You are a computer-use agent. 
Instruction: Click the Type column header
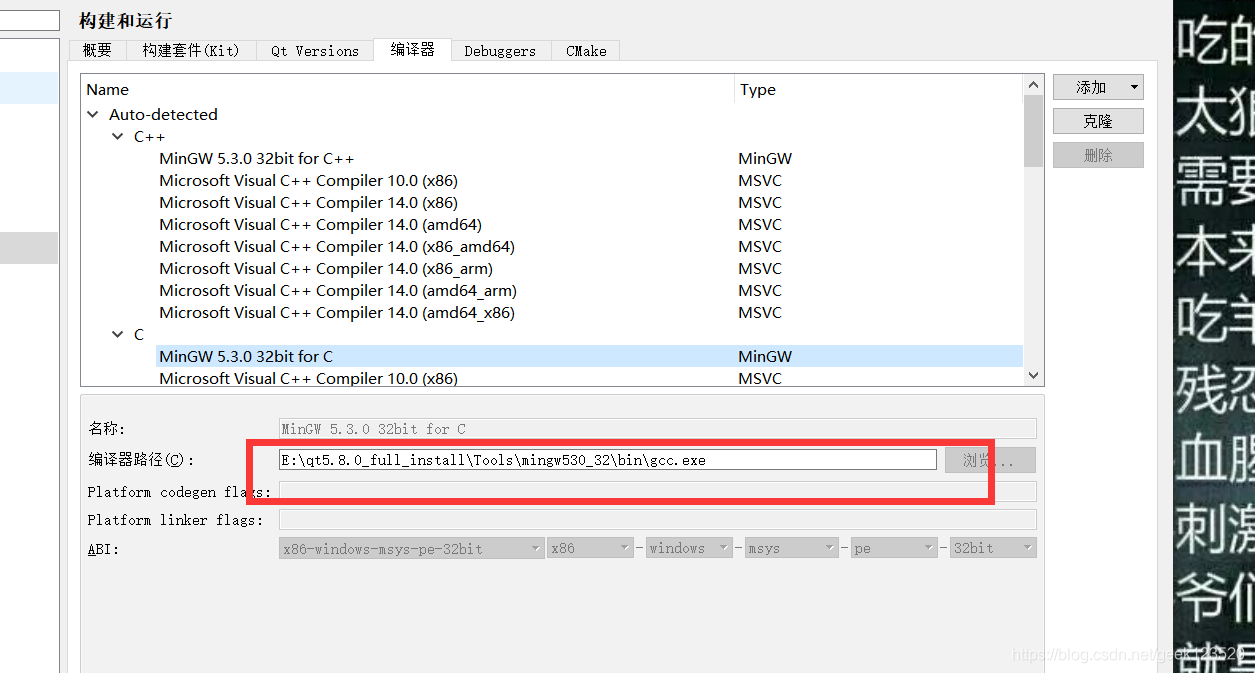[879, 90]
